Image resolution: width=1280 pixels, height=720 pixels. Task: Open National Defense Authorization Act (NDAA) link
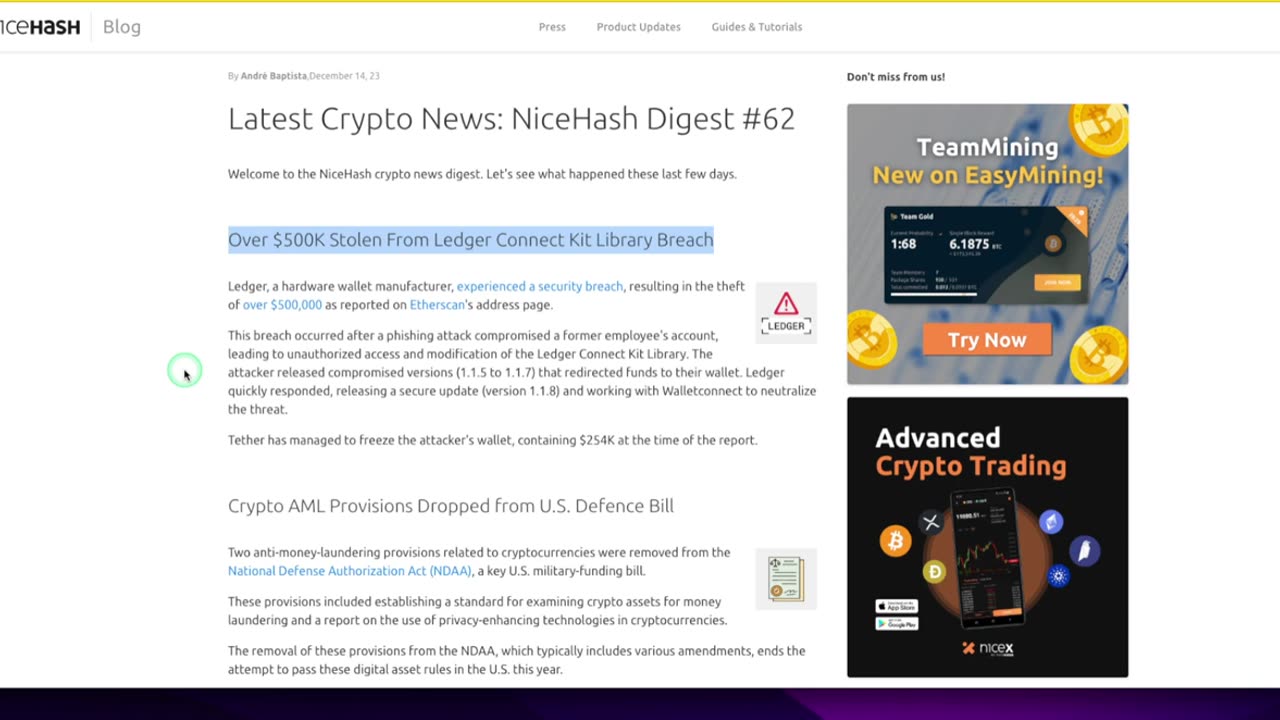pos(349,571)
